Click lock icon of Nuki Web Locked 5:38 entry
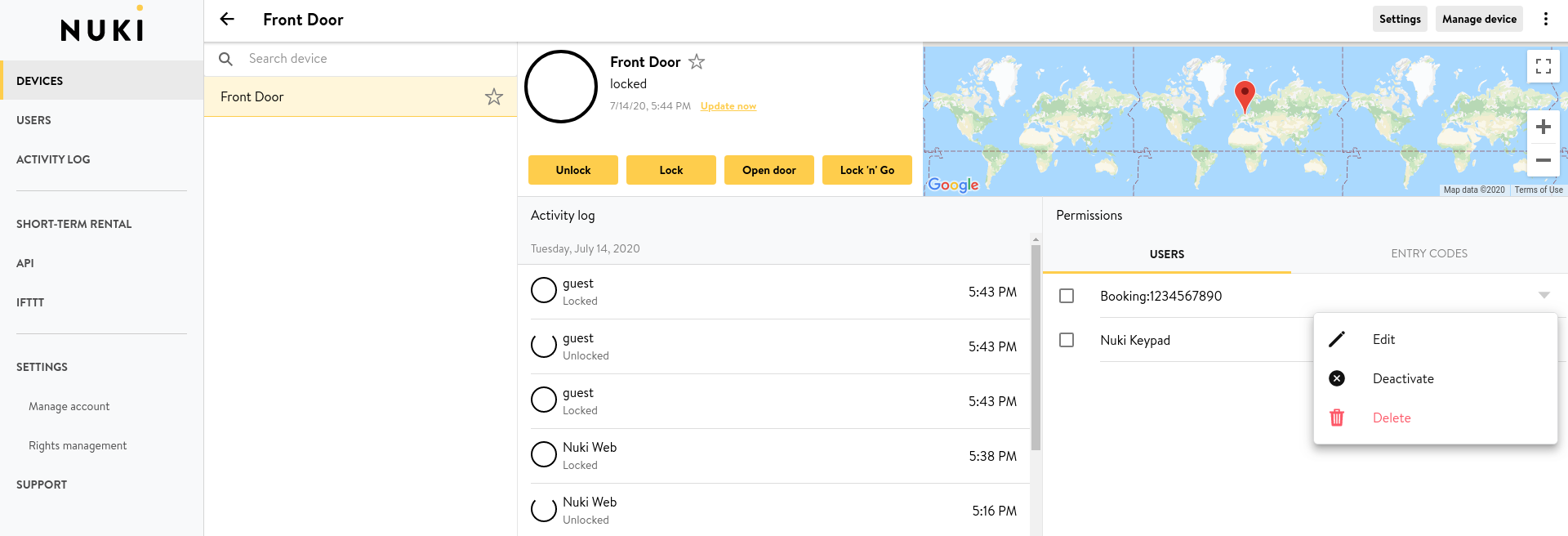Viewport: 1568px width, 536px height. click(x=544, y=454)
